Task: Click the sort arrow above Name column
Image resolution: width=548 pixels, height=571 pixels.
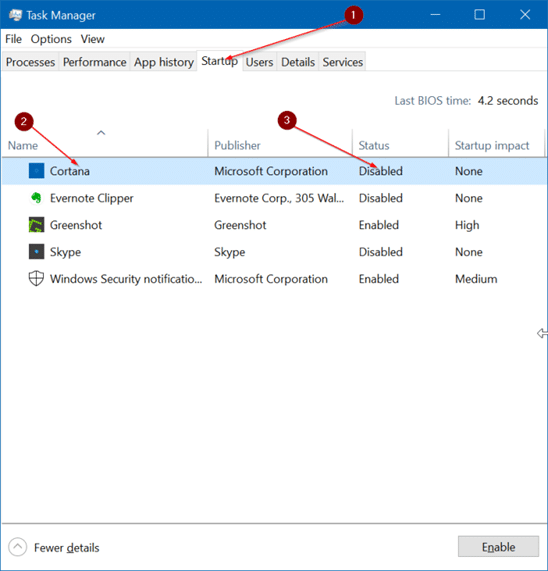Action: click(x=101, y=133)
